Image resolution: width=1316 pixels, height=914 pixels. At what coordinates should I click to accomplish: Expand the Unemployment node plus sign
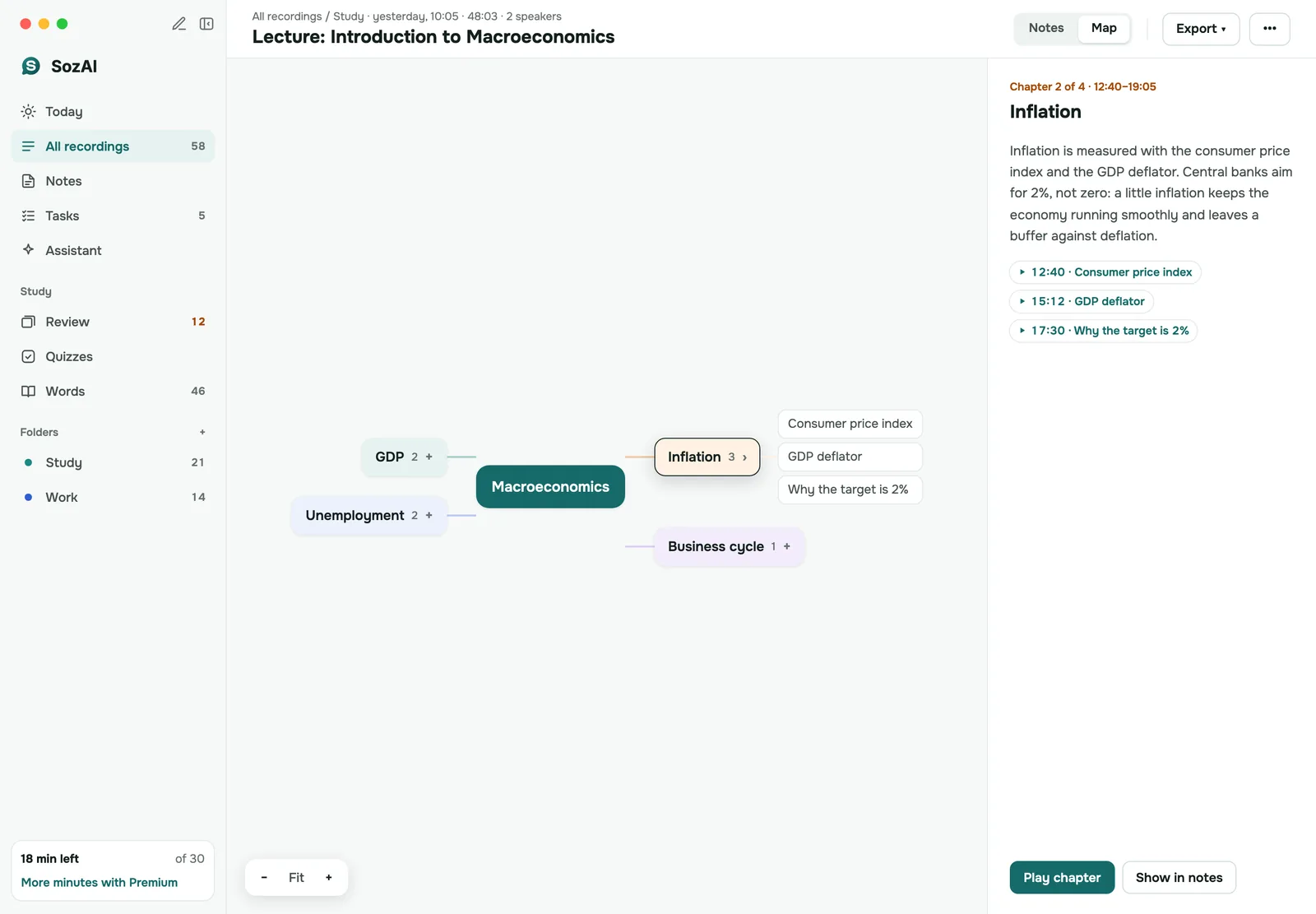[429, 515]
